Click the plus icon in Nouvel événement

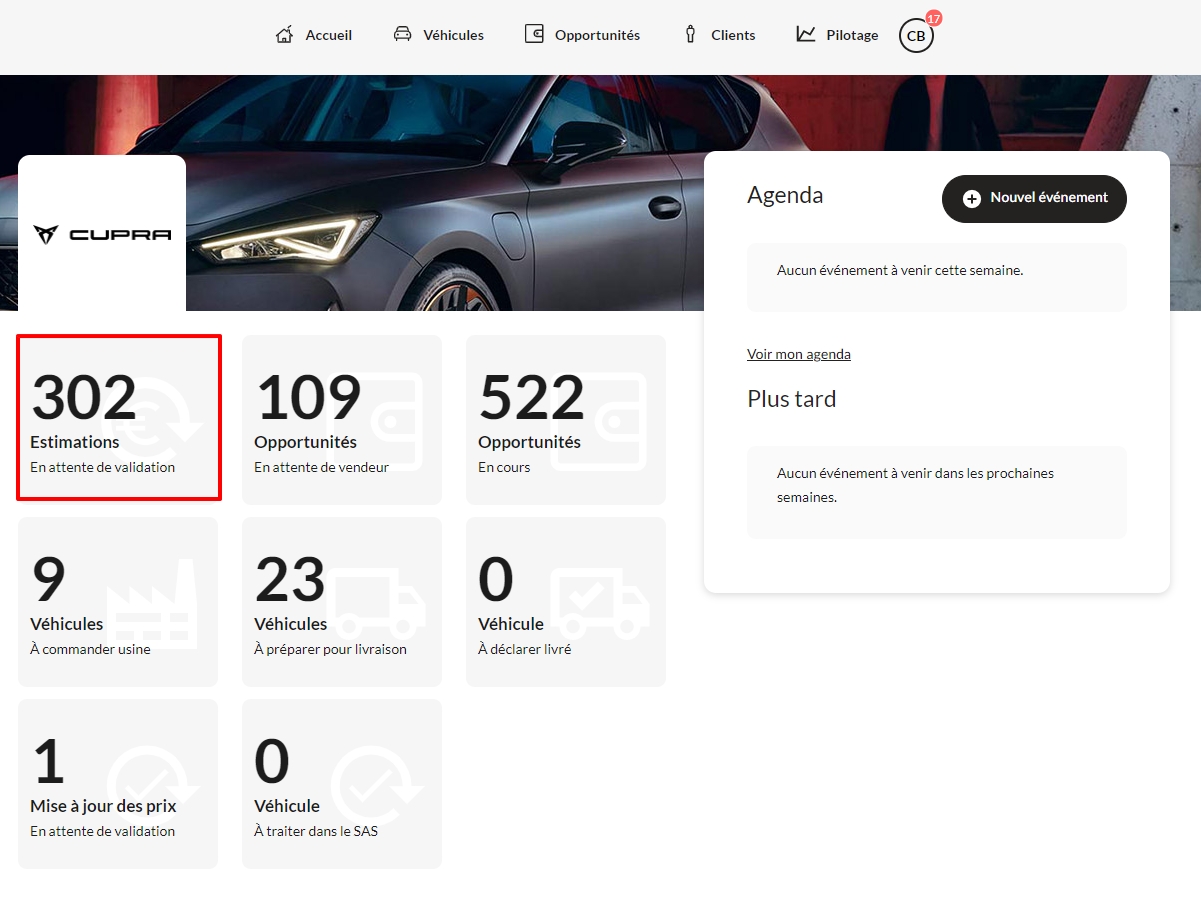tap(972, 199)
